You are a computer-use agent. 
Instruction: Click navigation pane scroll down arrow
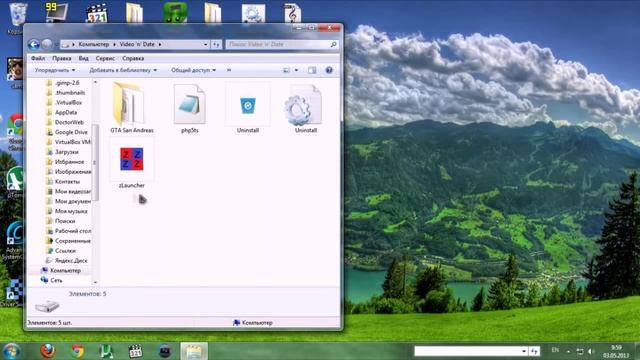(x=96, y=282)
